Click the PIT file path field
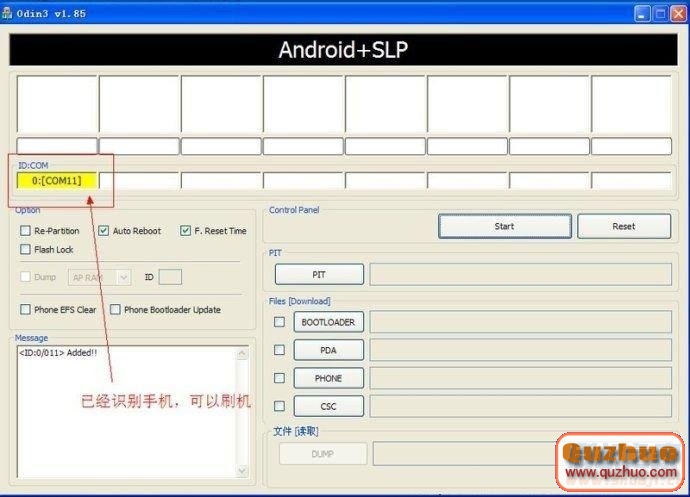Viewport: 690px width, 497px height. [x=521, y=274]
